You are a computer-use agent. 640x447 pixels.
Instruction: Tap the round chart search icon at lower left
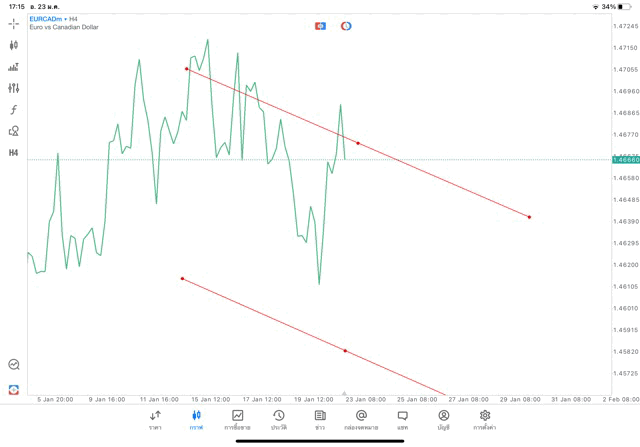point(14,365)
